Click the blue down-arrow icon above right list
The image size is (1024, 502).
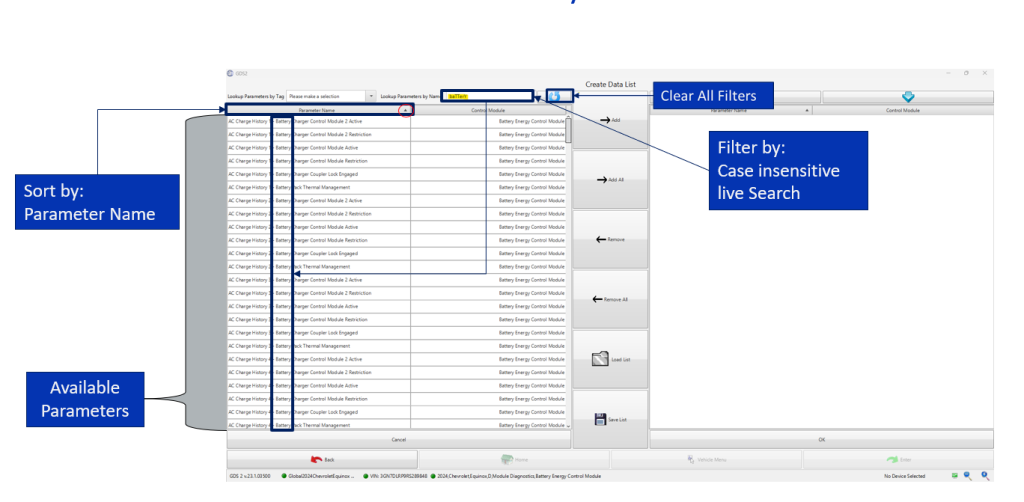click(x=908, y=97)
